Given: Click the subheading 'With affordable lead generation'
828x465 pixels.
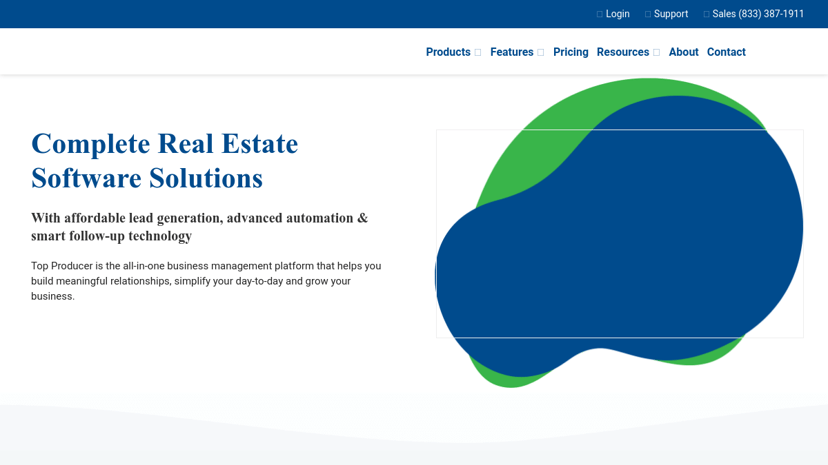Looking at the screenshot, I should click(200, 226).
